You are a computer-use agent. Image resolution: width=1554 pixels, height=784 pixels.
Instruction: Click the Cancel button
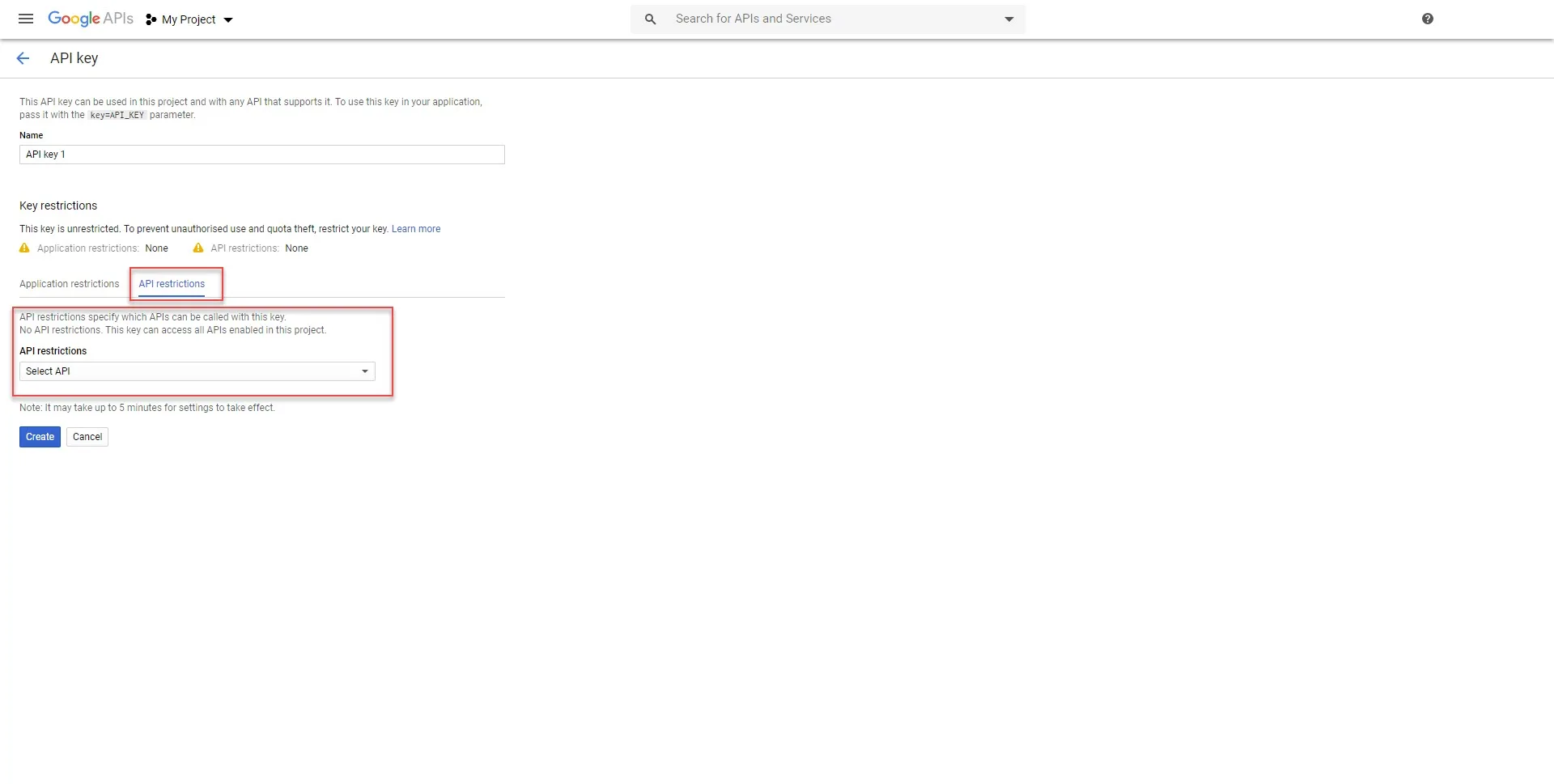tap(87, 436)
